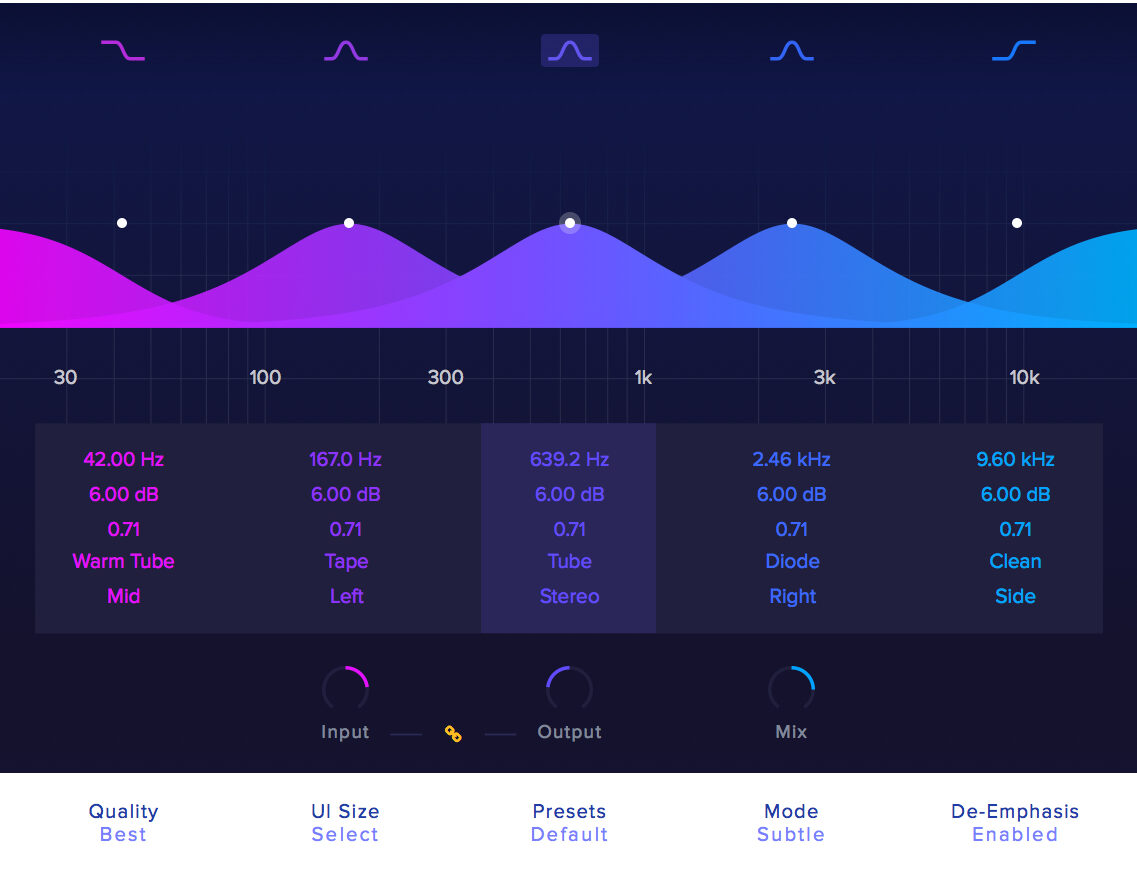Click the 6.00 dB gain under 167.0 Hz
This screenshot has width=1137, height=878.
coord(345,494)
